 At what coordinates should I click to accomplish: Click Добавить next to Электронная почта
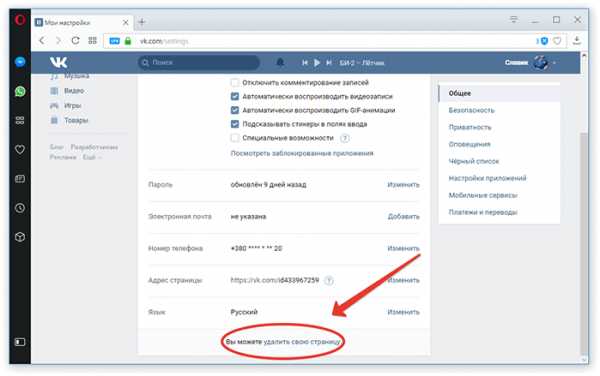404,216
